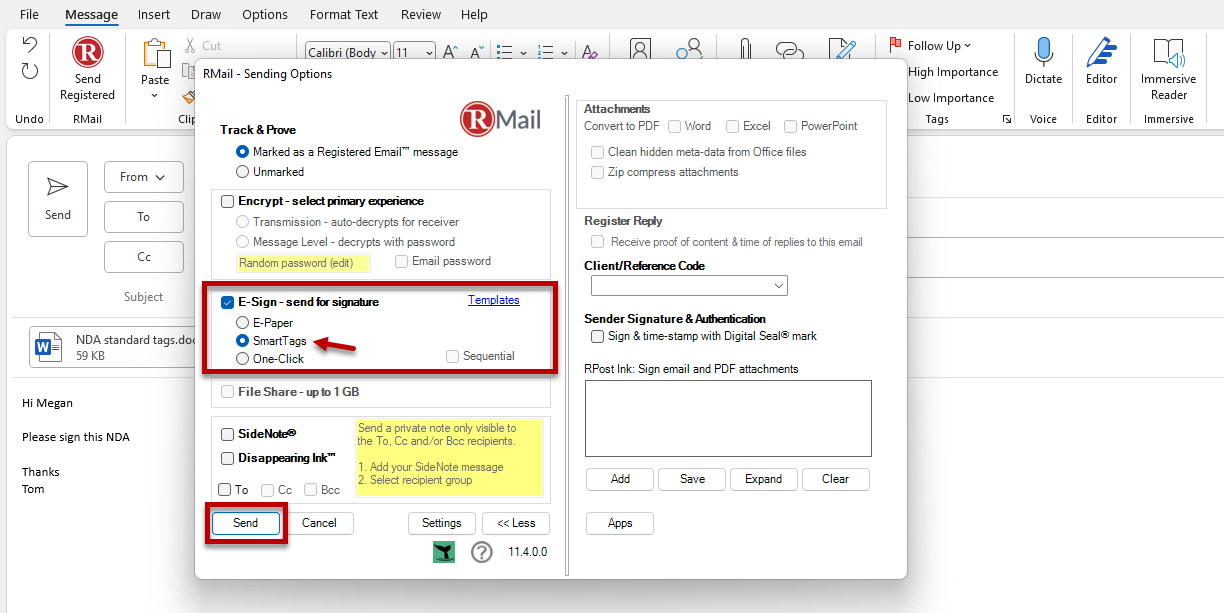Open the Templates link
1224x613 pixels.
[x=494, y=300]
